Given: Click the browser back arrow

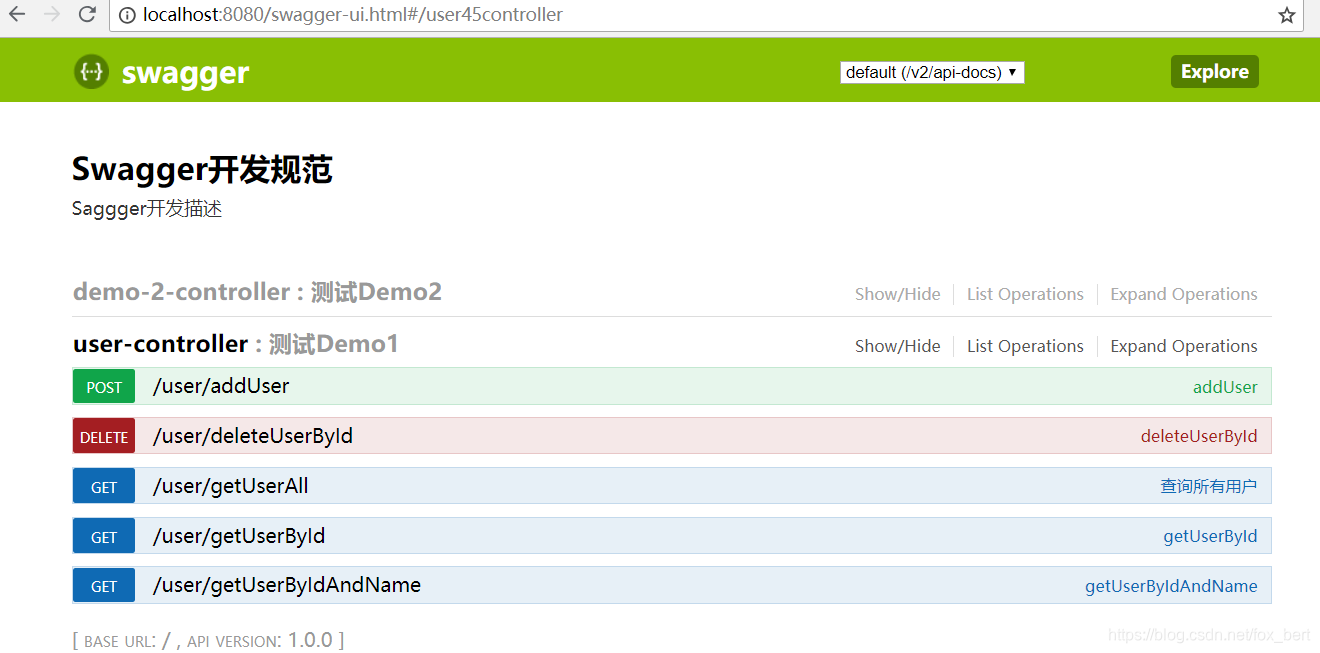Looking at the screenshot, I should click(x=17, y=14).
